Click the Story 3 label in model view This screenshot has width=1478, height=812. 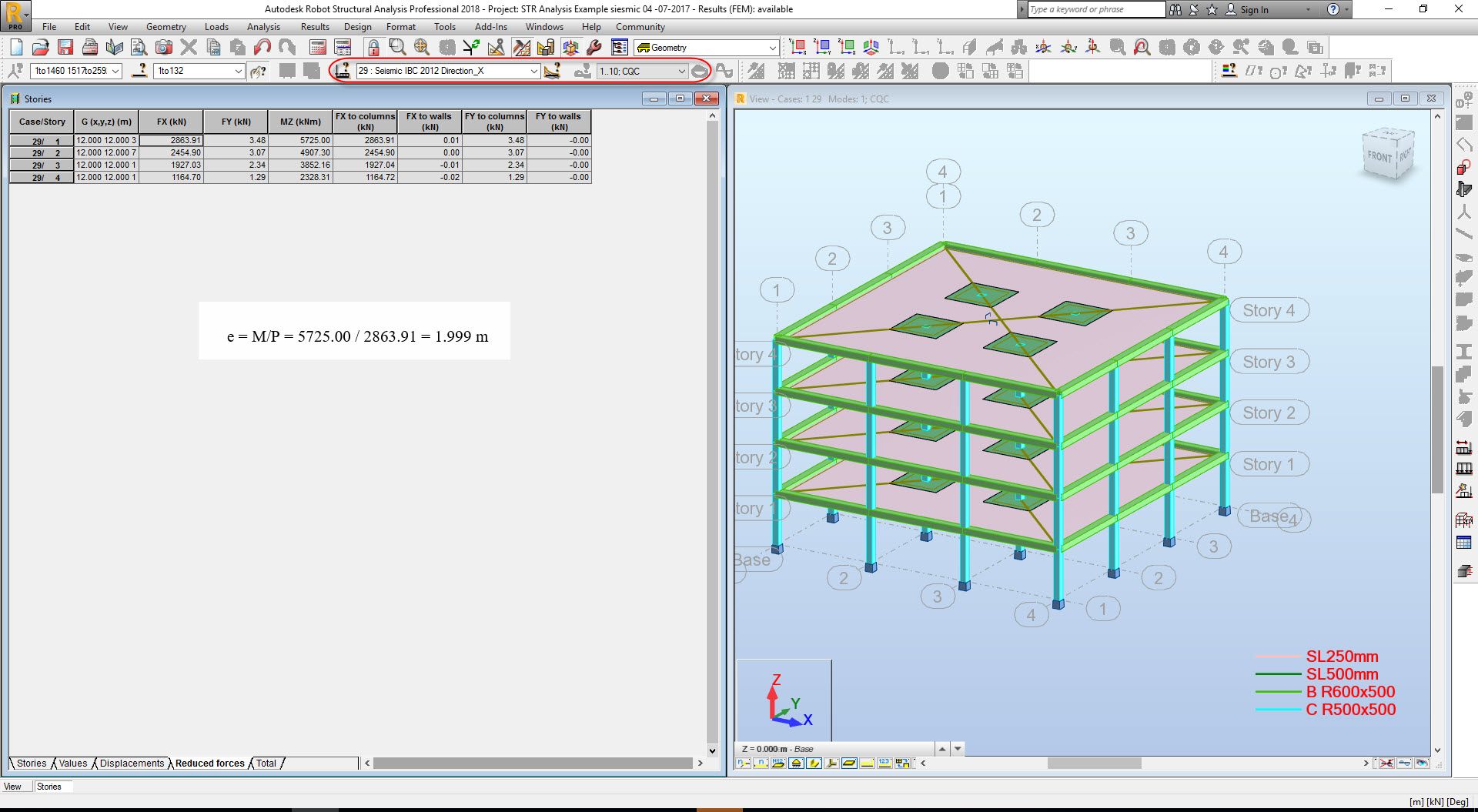pyautogui.click(x=1269, y=361)
